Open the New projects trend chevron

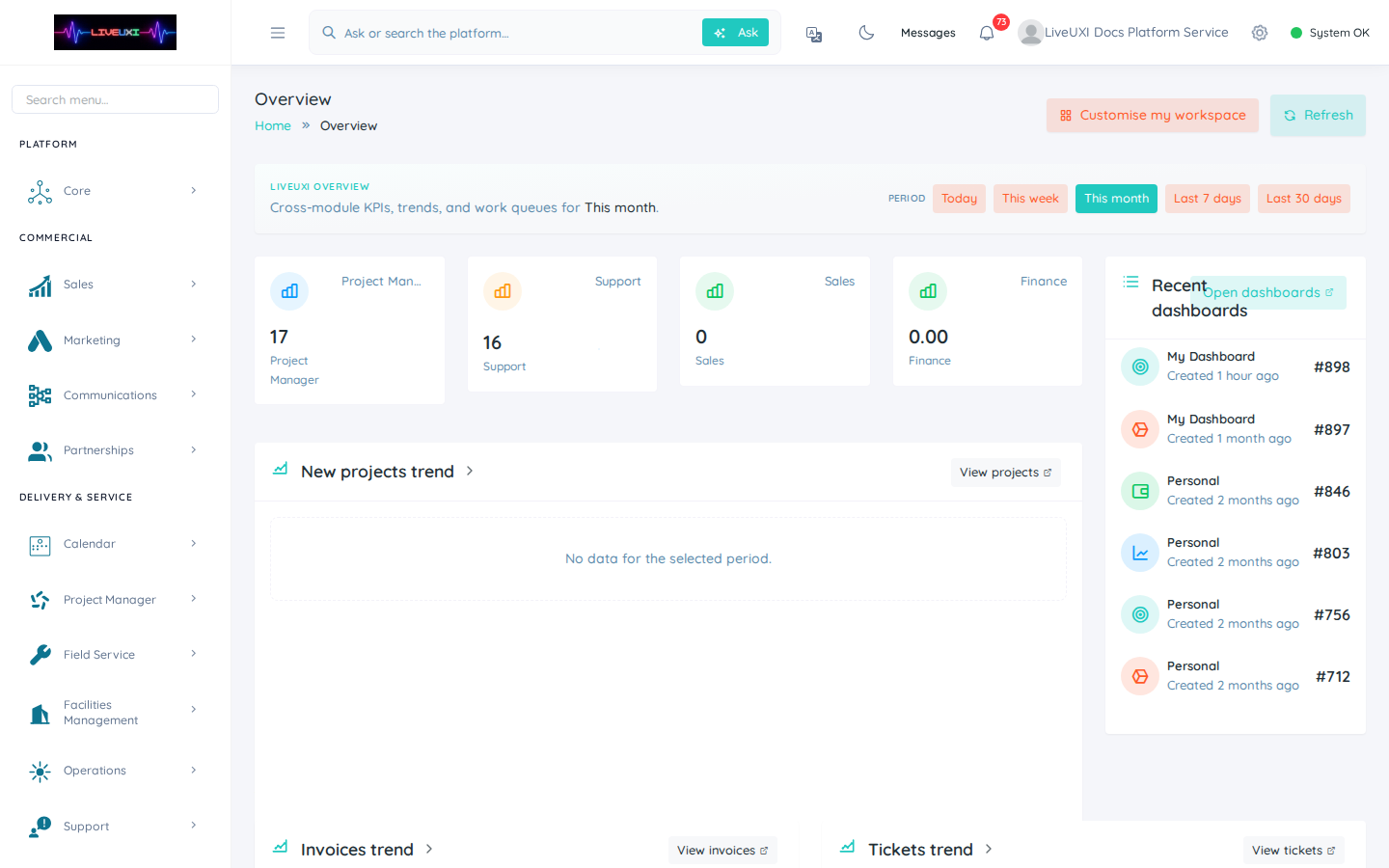click(x=470, y=472)
